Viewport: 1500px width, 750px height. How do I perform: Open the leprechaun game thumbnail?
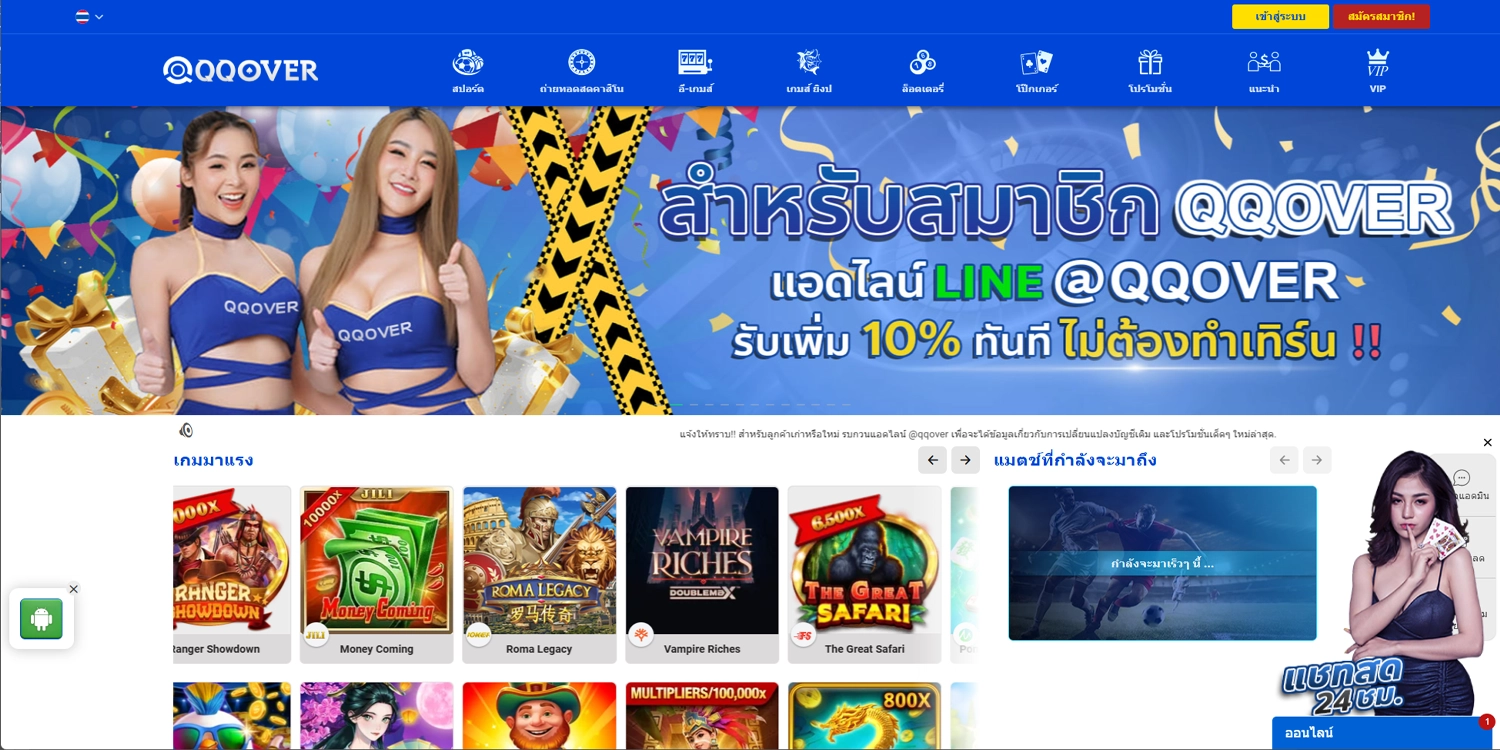(540, 716)
